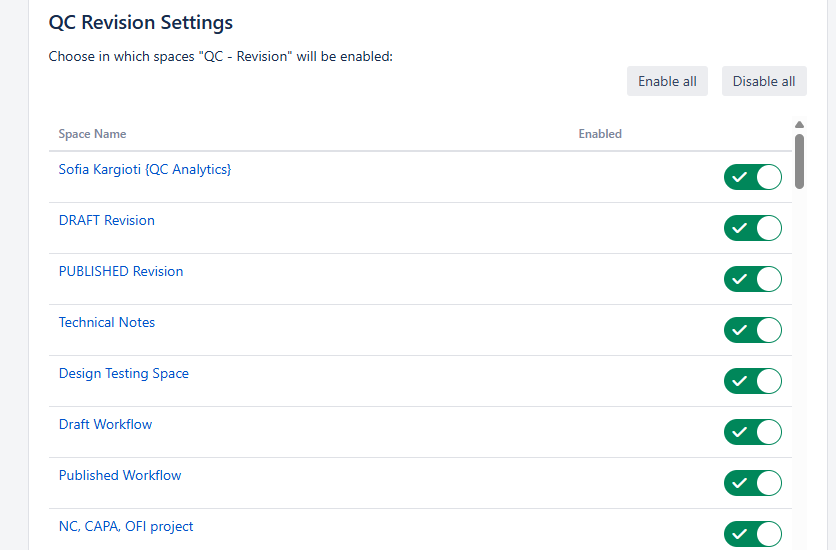Click the Space Name column header
This screenshot has width=836, height=550.
(92, 134)
